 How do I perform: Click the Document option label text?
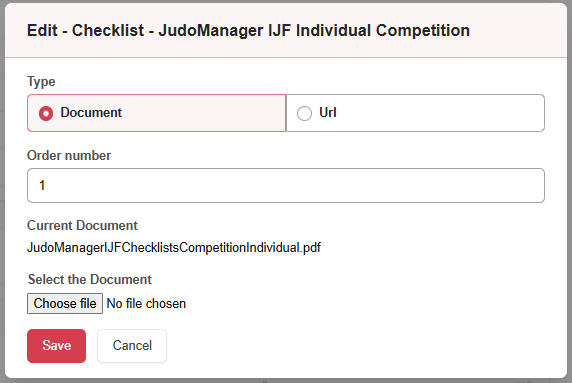click(91, 113)
